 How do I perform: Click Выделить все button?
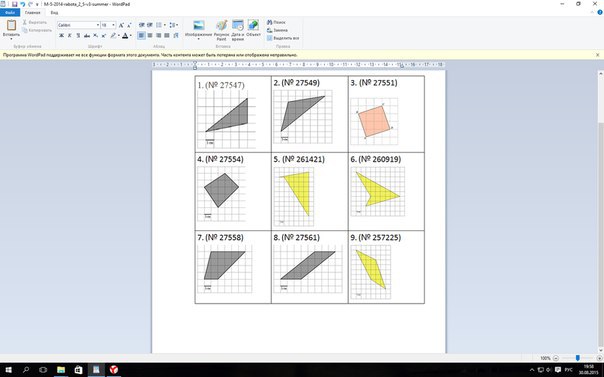pyautogui.click(x=283, y=38)
